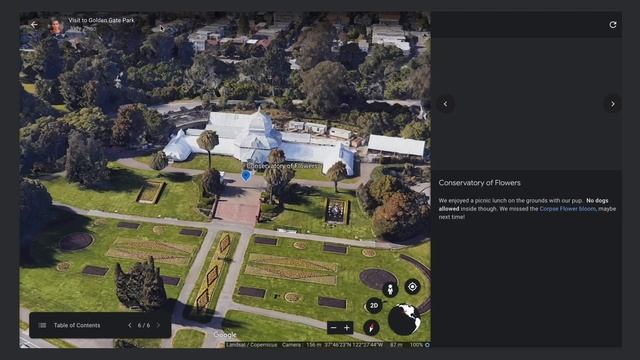Open the Table of Contents
This screenshot has height=360, width=640.
coord(77,325)
